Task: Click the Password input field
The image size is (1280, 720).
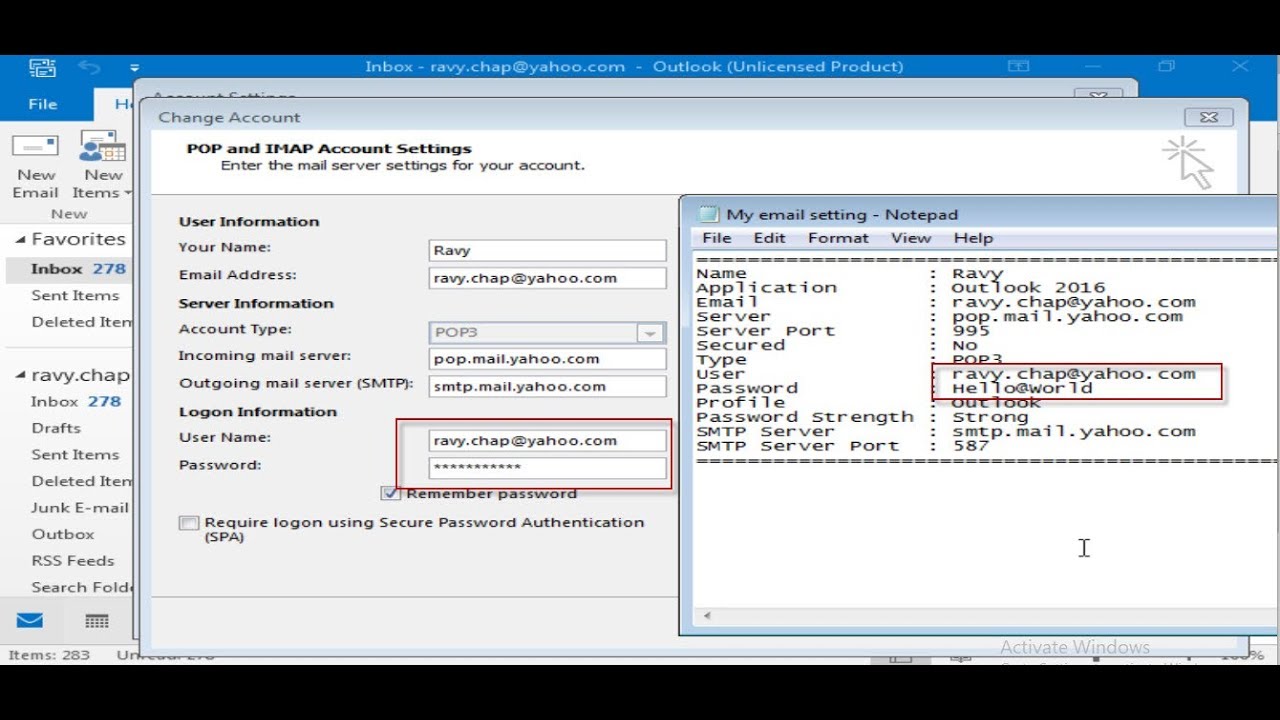Action: [547, 467]
